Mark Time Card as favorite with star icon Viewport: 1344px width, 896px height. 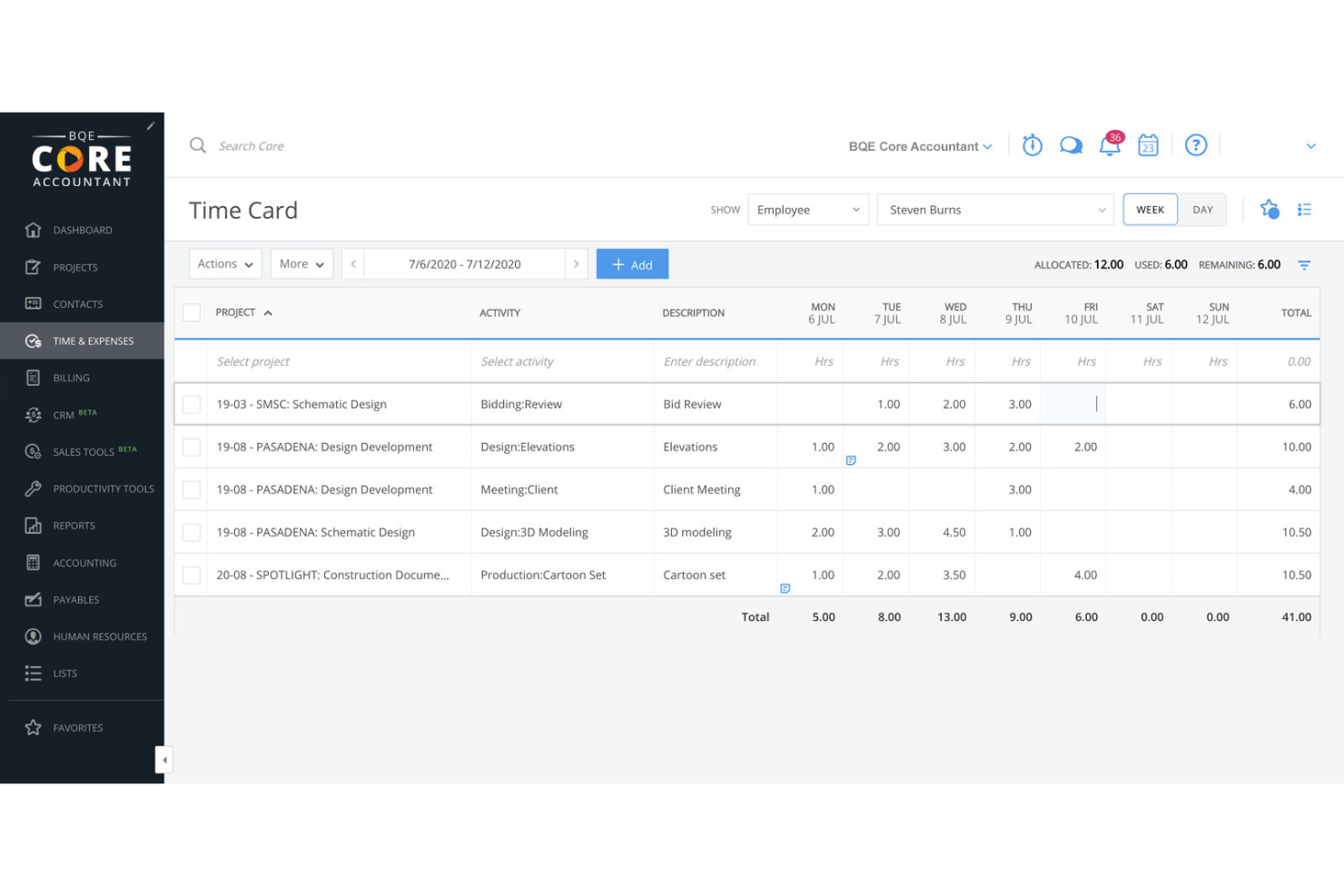pyautogui.click(x=1269, y=209)
